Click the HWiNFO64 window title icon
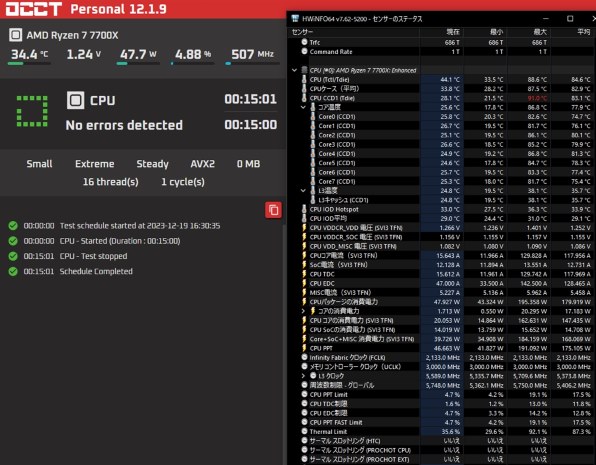Screen dimensions: 596x465 coord(295,18)
